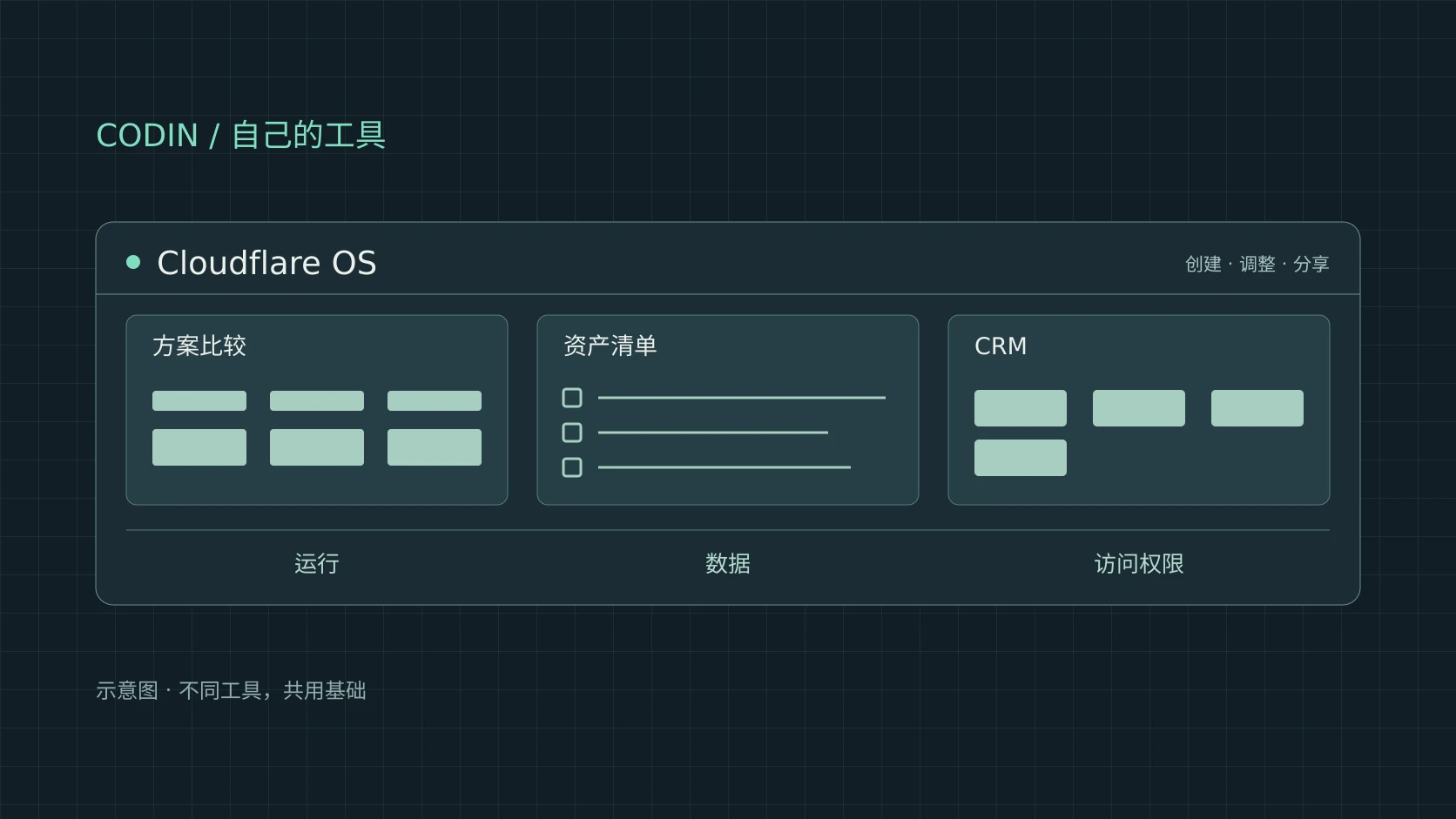Click the 创建 action in the header
The image size is (1456, 819).
(1203, 264)
